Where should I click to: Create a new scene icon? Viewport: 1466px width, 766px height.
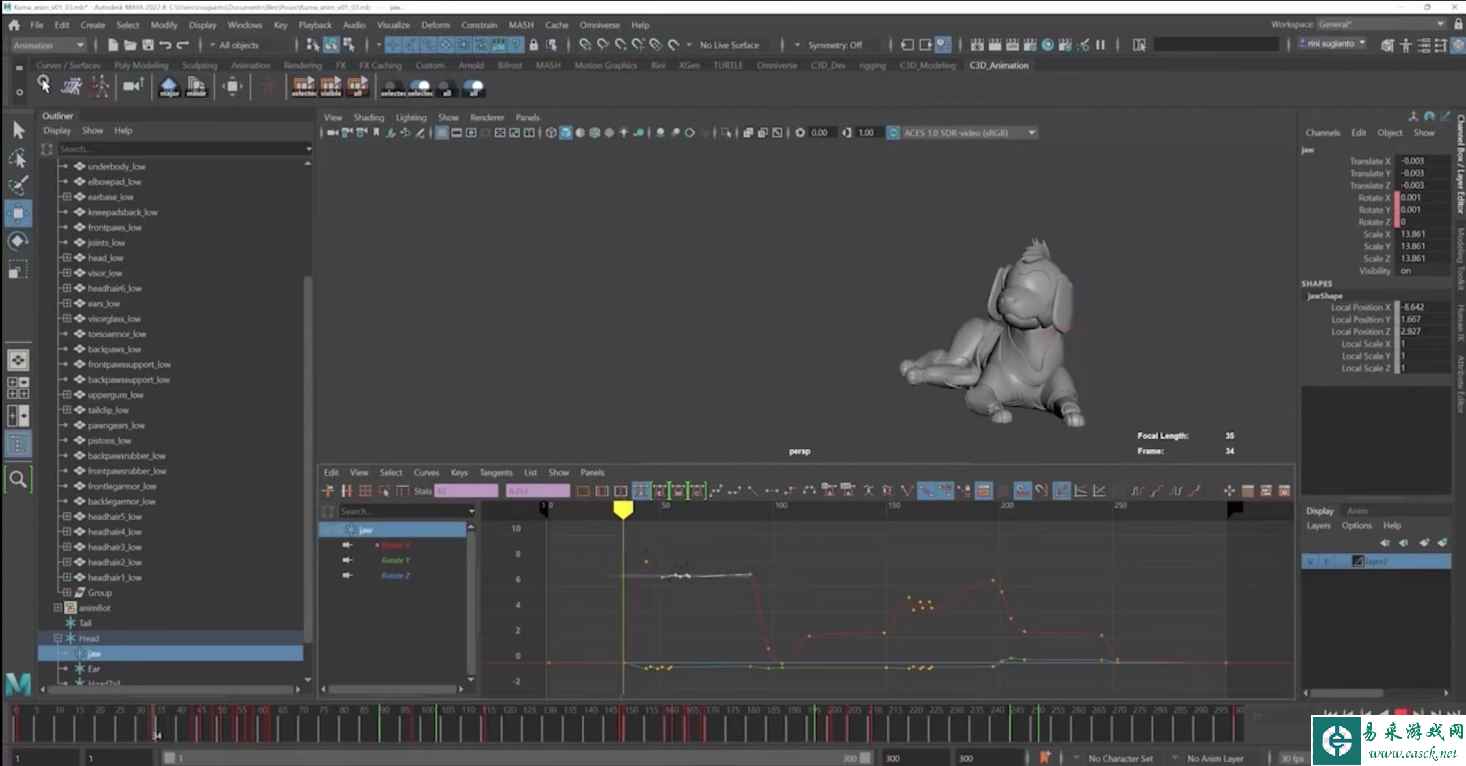pos(113,45)
